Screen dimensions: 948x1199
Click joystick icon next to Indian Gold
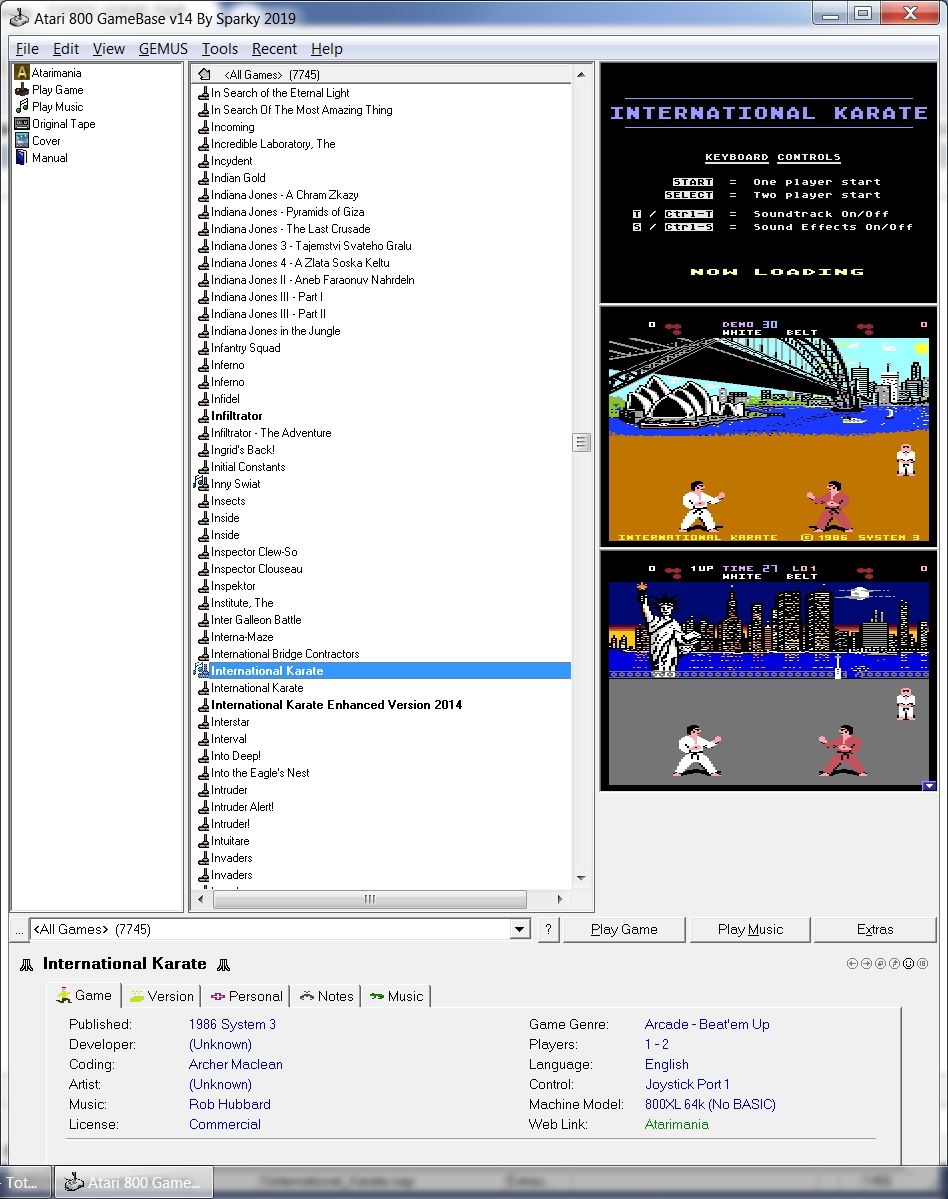point(203,178)
